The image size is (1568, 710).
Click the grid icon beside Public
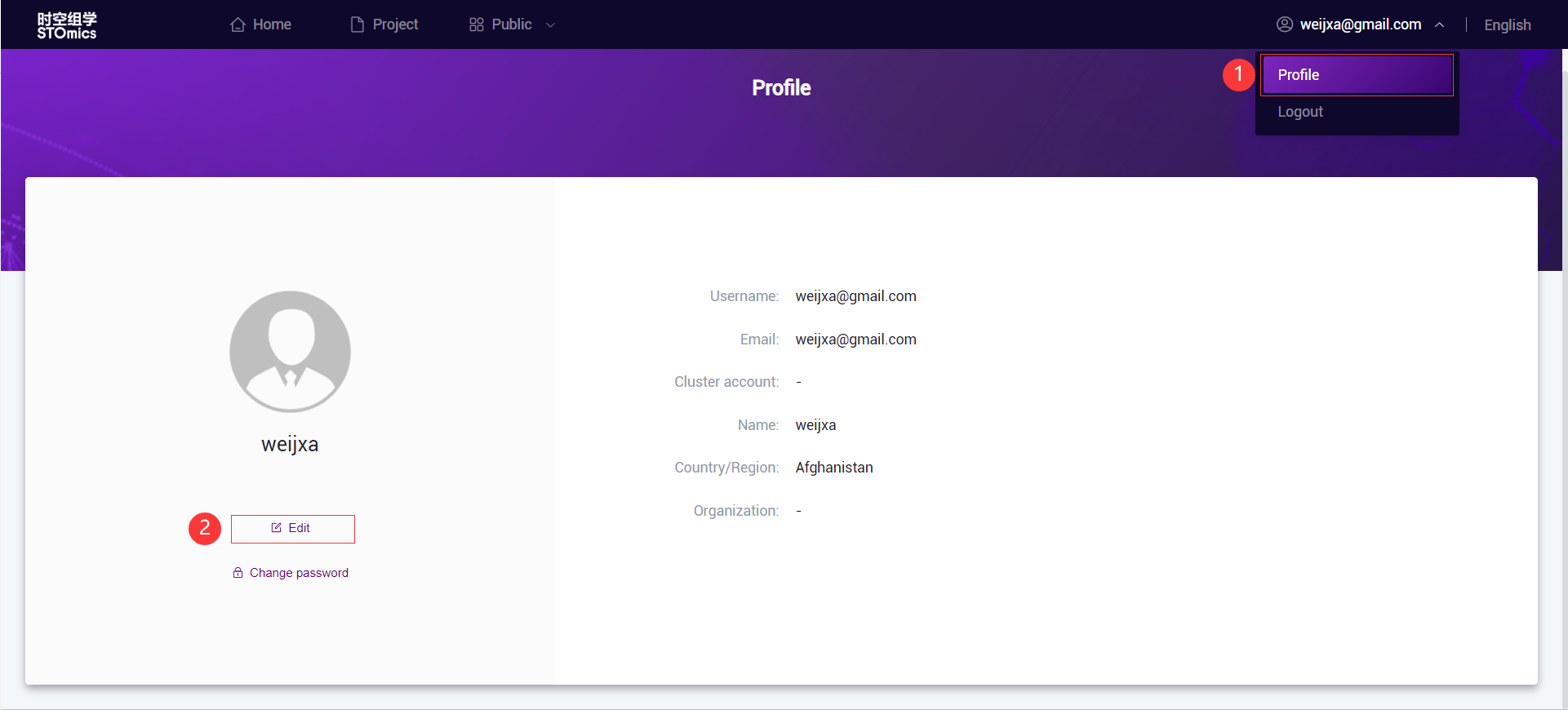[477, 24]
